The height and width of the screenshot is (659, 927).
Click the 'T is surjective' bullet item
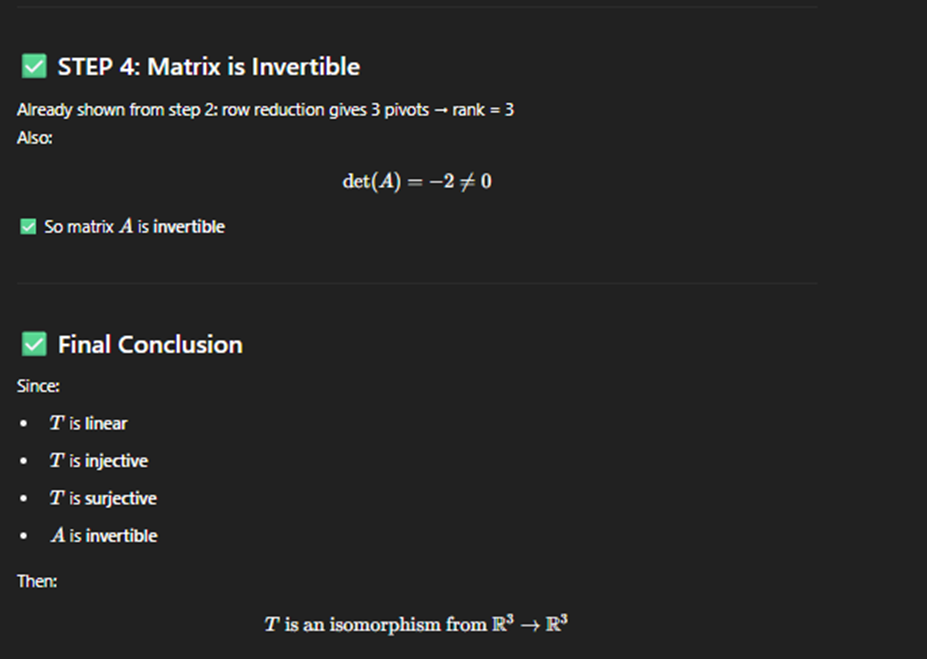point(103,498)
